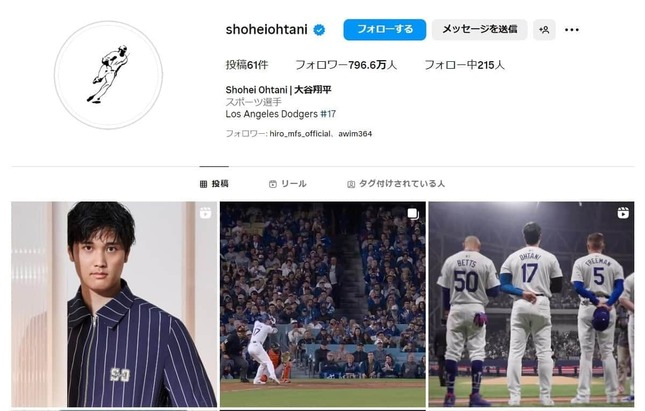Open the Betts Ohtani Freeman jerseys post
Viewport: 645px width, 411px height.
coord(531,304)
